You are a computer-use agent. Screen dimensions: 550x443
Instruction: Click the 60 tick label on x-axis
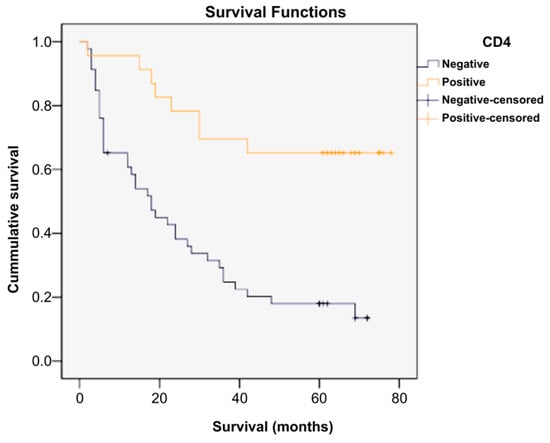[x=319, y=398]
